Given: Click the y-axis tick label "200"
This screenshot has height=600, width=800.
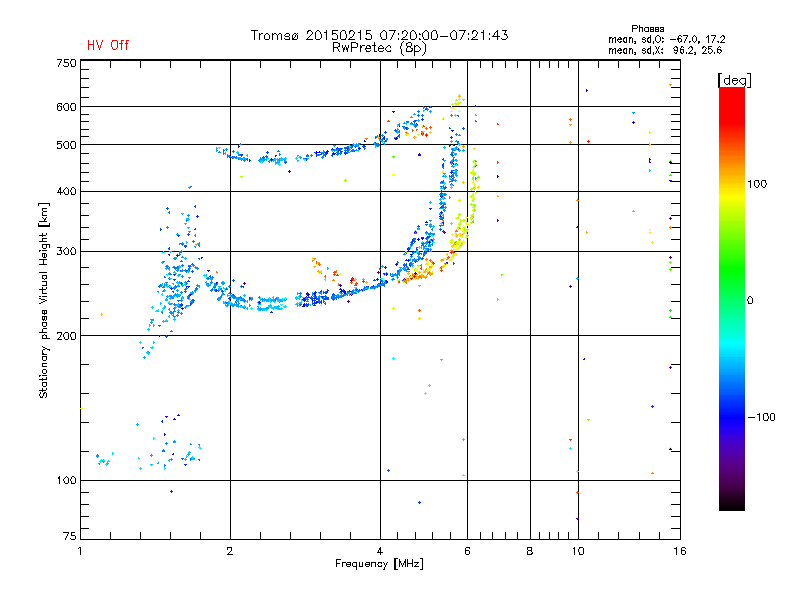Looking at the screenshot, I should (x=66, y=336).
